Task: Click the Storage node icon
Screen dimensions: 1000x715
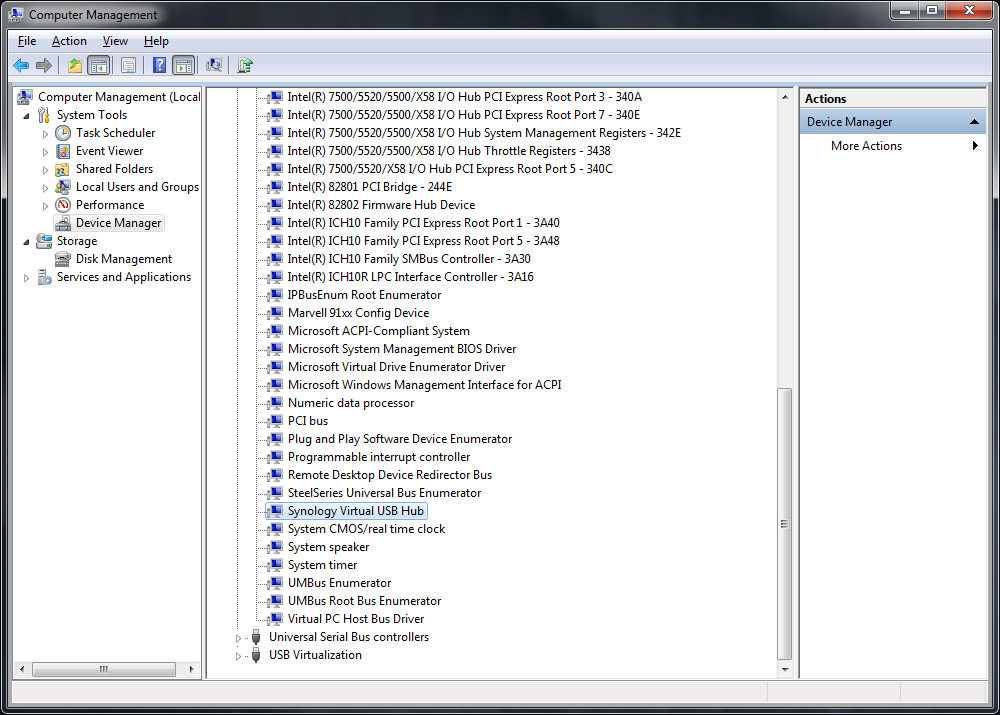Action: 44,241
